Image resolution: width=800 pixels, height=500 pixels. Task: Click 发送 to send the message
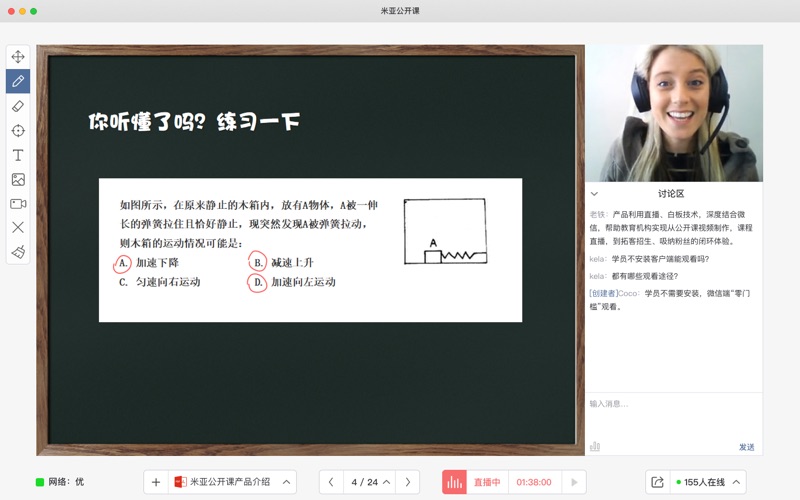point(746,447)
